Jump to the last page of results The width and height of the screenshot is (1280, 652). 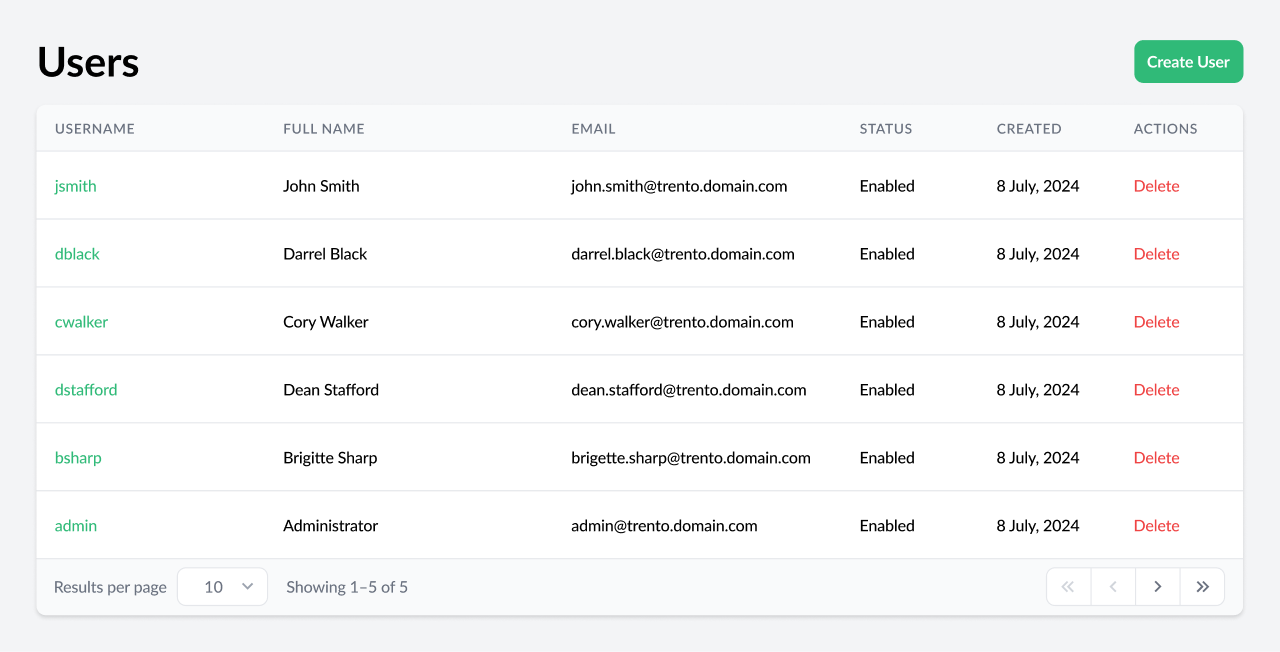point(1202,587)
